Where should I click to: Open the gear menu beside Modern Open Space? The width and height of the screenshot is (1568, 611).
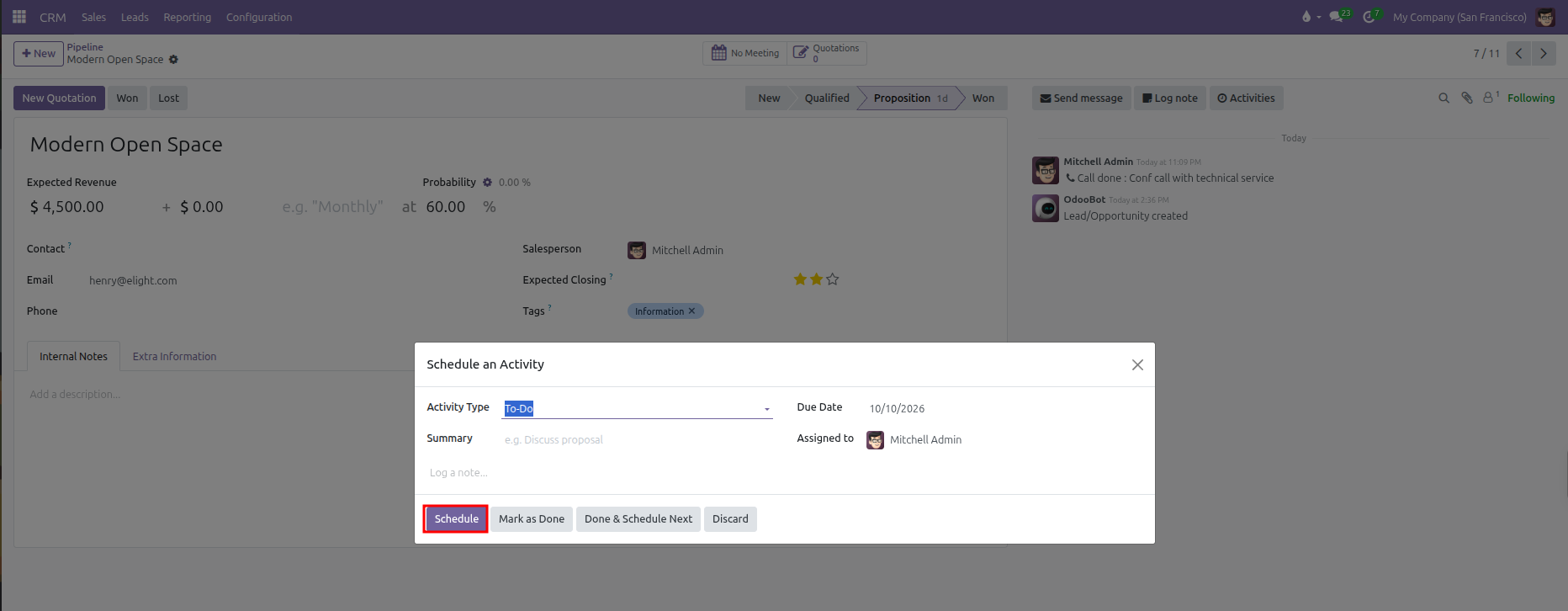tap(173, 60)
